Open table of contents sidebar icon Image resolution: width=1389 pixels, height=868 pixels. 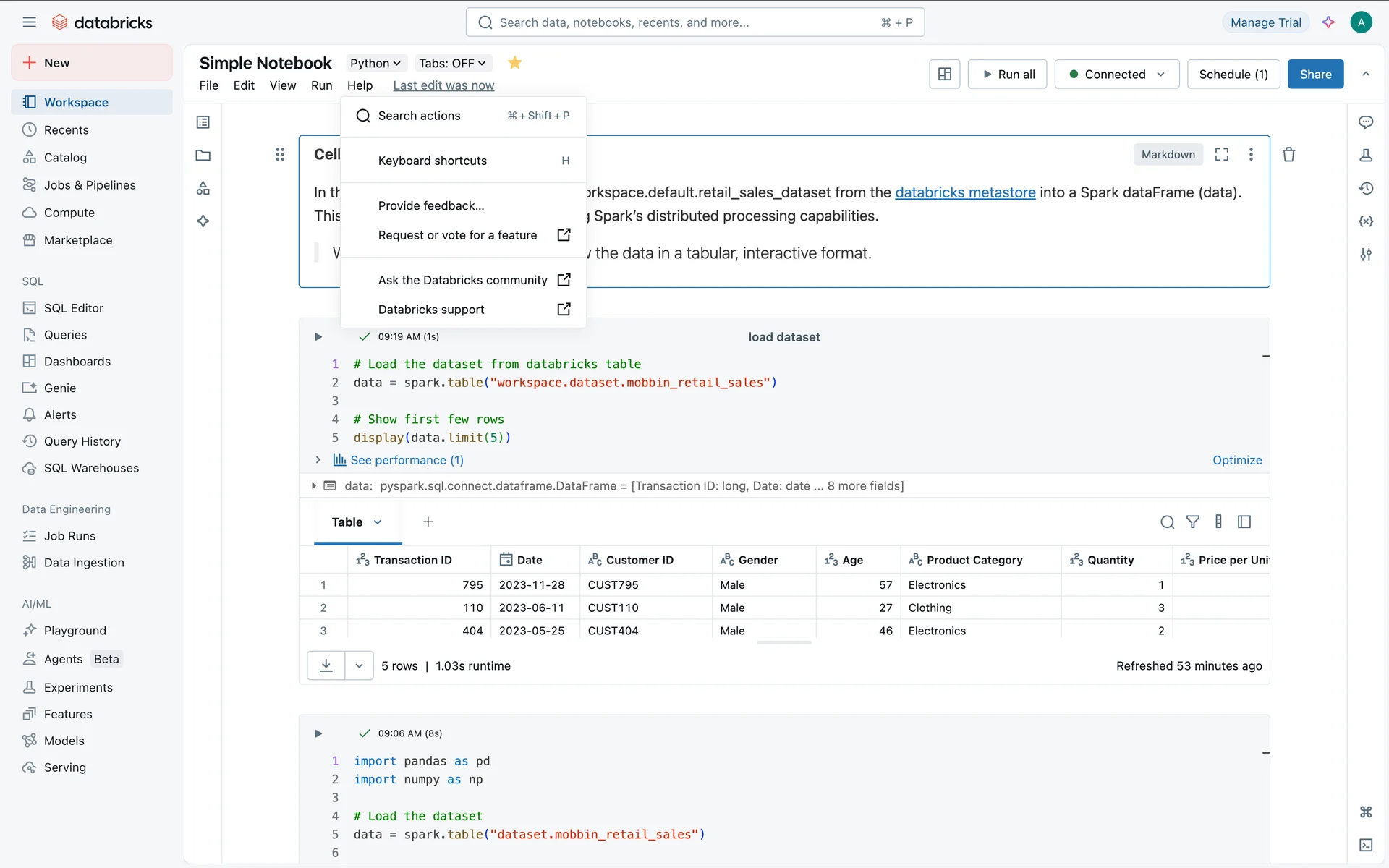pyautogui.click(x=203, y=122)
